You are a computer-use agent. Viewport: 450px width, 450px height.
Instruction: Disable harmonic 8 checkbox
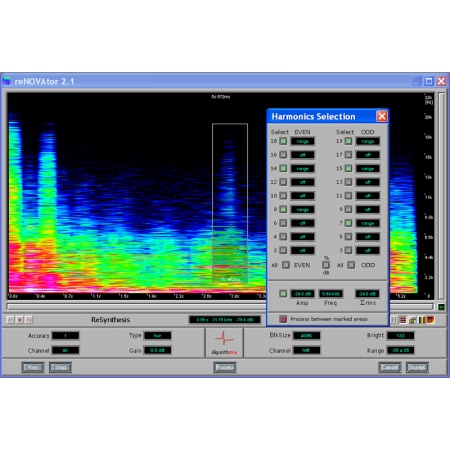(x=283, y=209)
